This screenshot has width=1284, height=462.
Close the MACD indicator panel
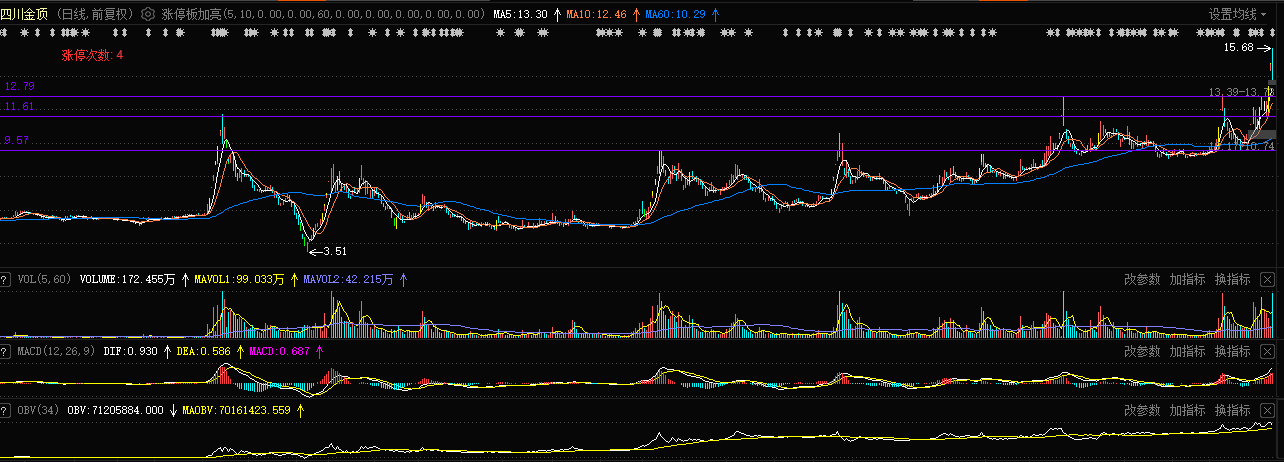(x=1268, y=351)
